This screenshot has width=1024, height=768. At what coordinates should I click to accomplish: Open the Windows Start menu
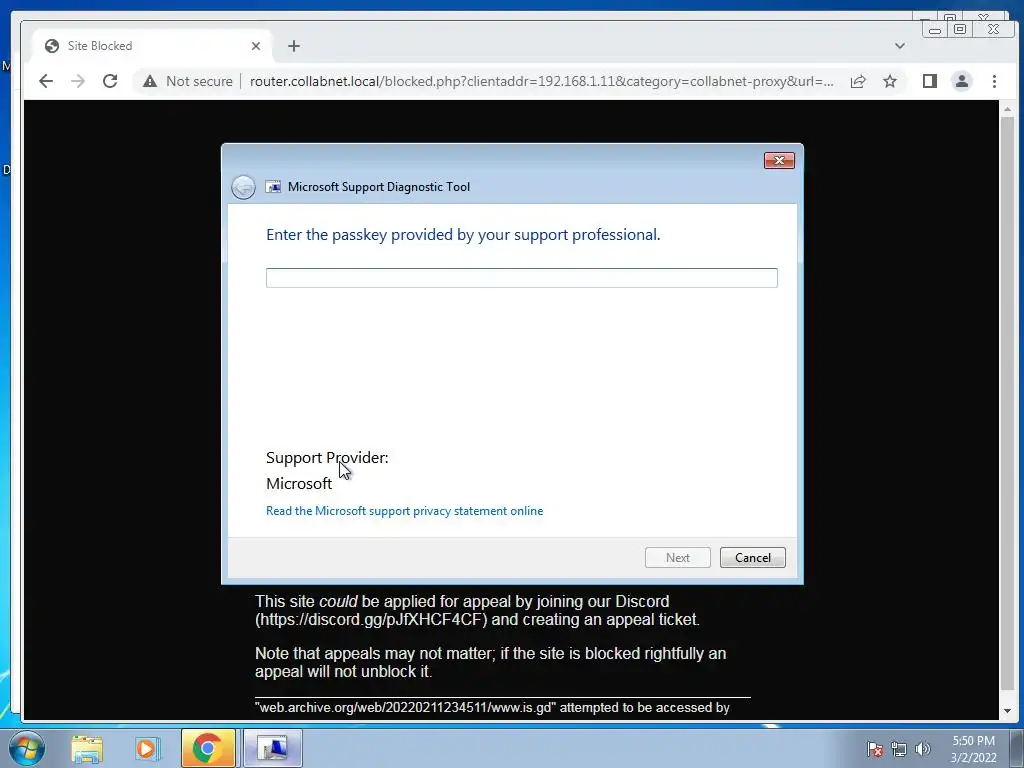26,748
